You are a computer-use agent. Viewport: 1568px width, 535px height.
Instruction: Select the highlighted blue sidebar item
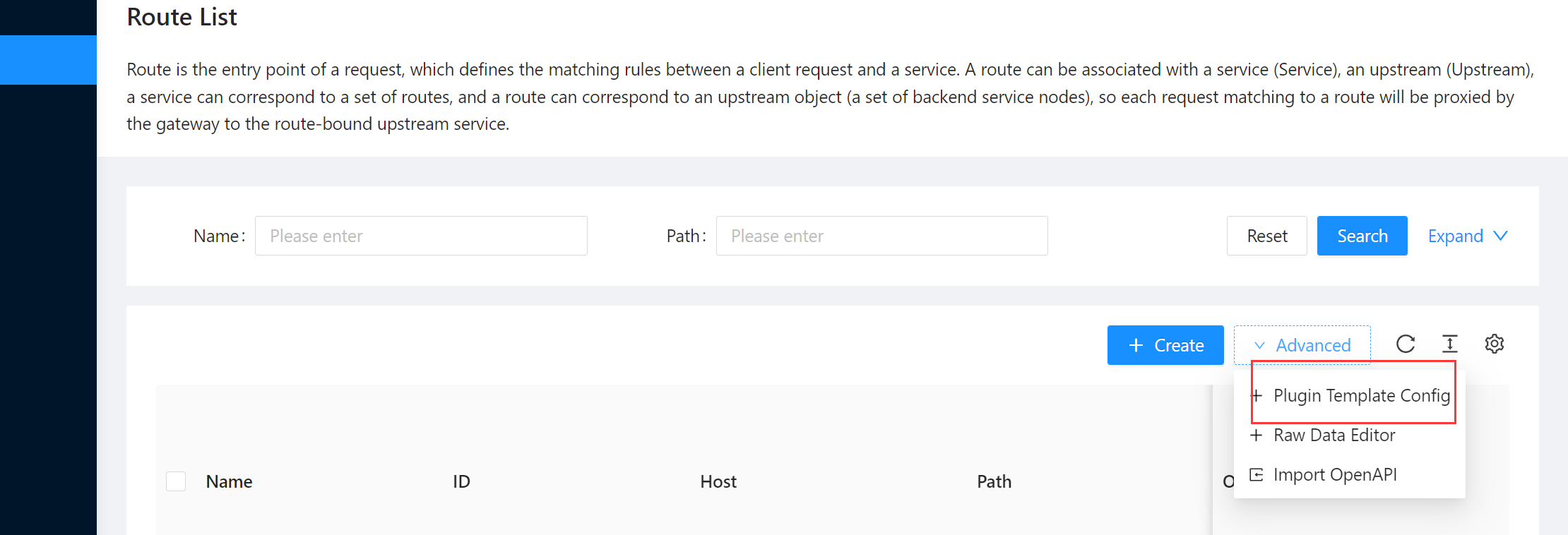[48, 60]
